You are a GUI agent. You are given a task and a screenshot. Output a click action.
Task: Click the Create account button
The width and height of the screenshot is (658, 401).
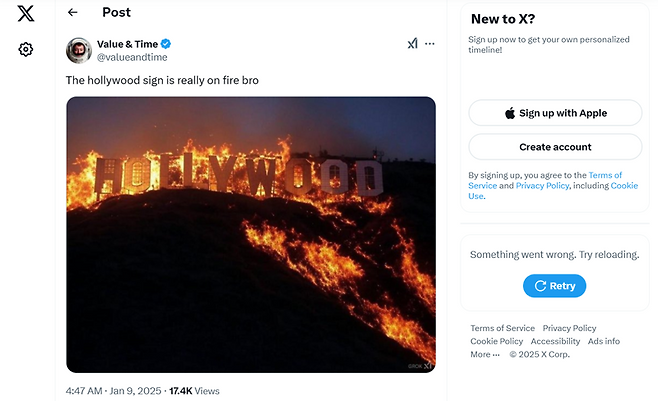tap(555, 147)
